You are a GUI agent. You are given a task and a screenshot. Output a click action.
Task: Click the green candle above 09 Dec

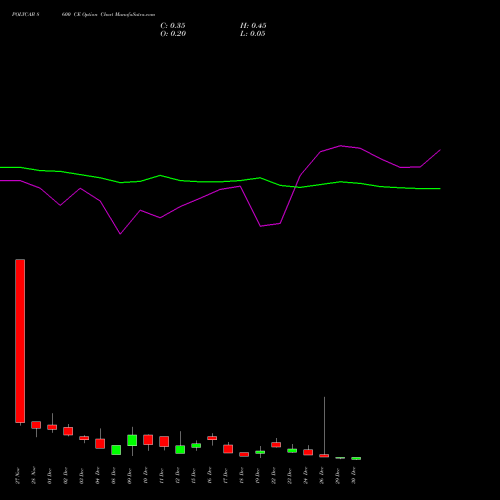pyautogui.click(x=132, y=440)
